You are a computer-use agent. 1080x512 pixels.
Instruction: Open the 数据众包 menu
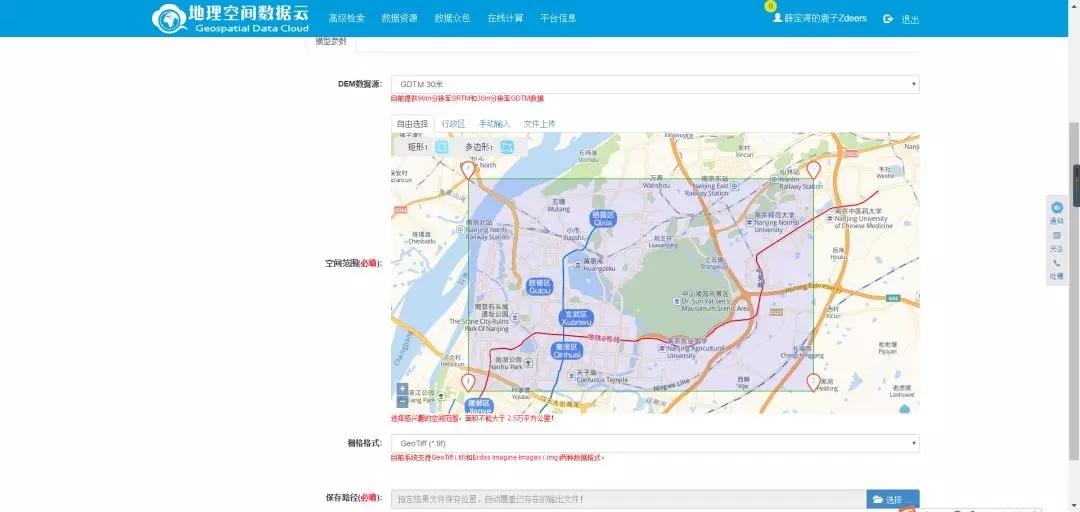[452, 19]
